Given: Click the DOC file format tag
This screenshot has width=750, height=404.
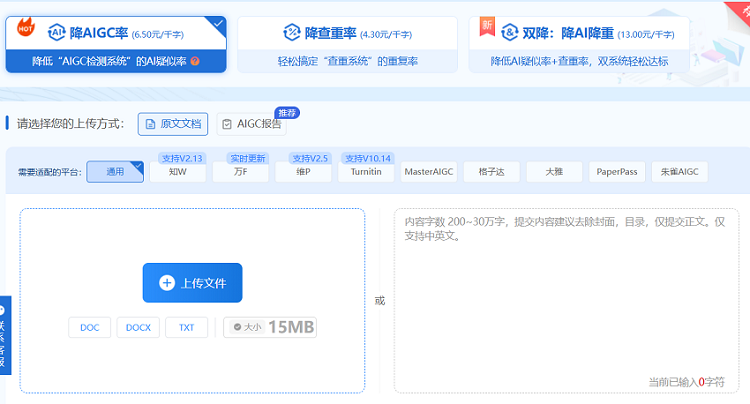Looking at the screenshot, I should [x=89, y=328].
